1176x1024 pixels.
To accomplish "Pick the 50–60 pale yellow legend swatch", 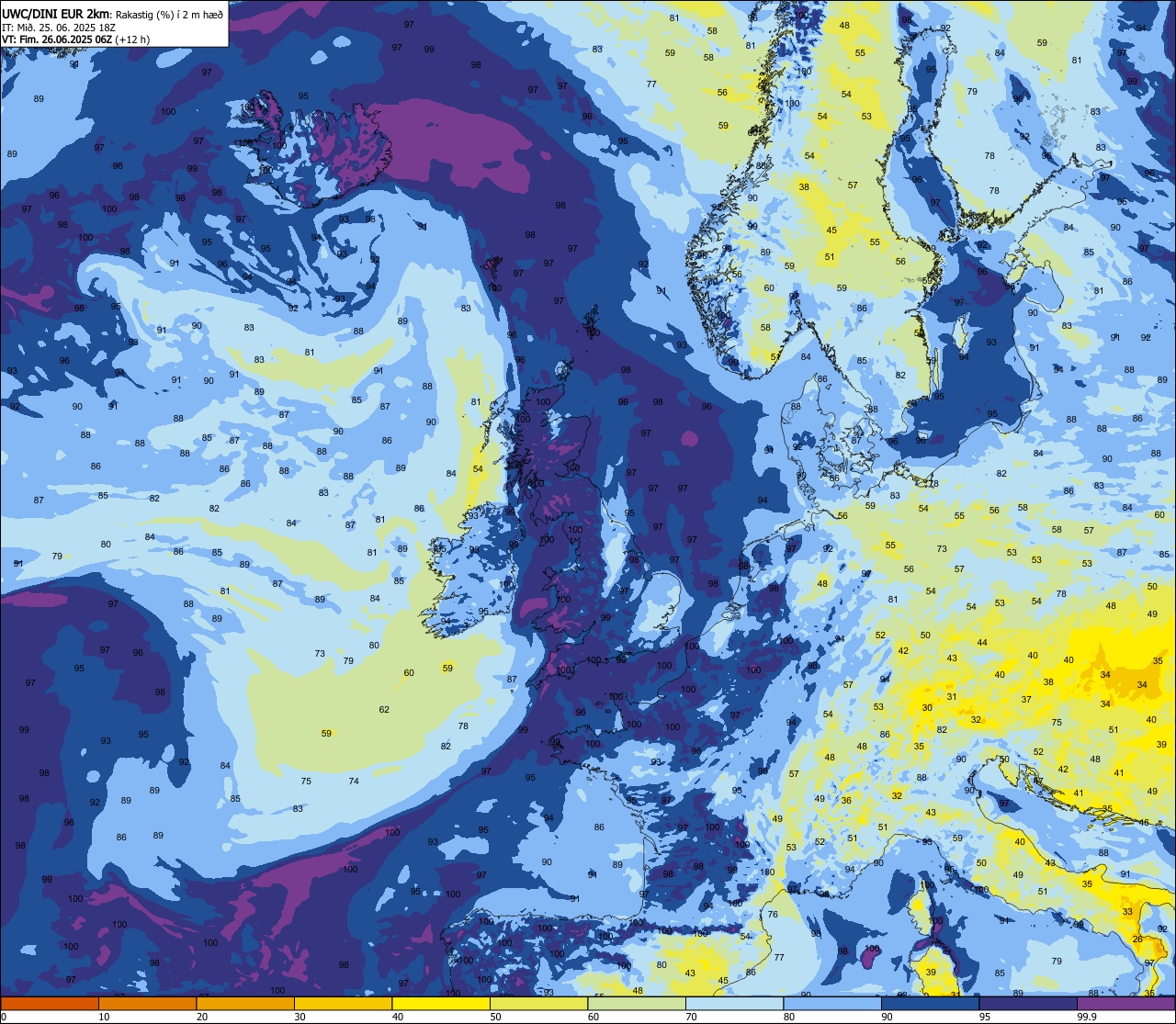I will pos(538,1003).
